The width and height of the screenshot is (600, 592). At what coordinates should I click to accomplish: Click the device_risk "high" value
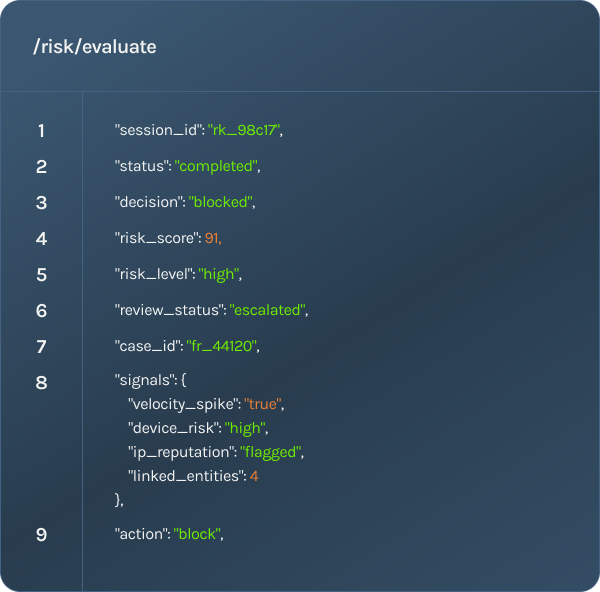pos(245,429)
